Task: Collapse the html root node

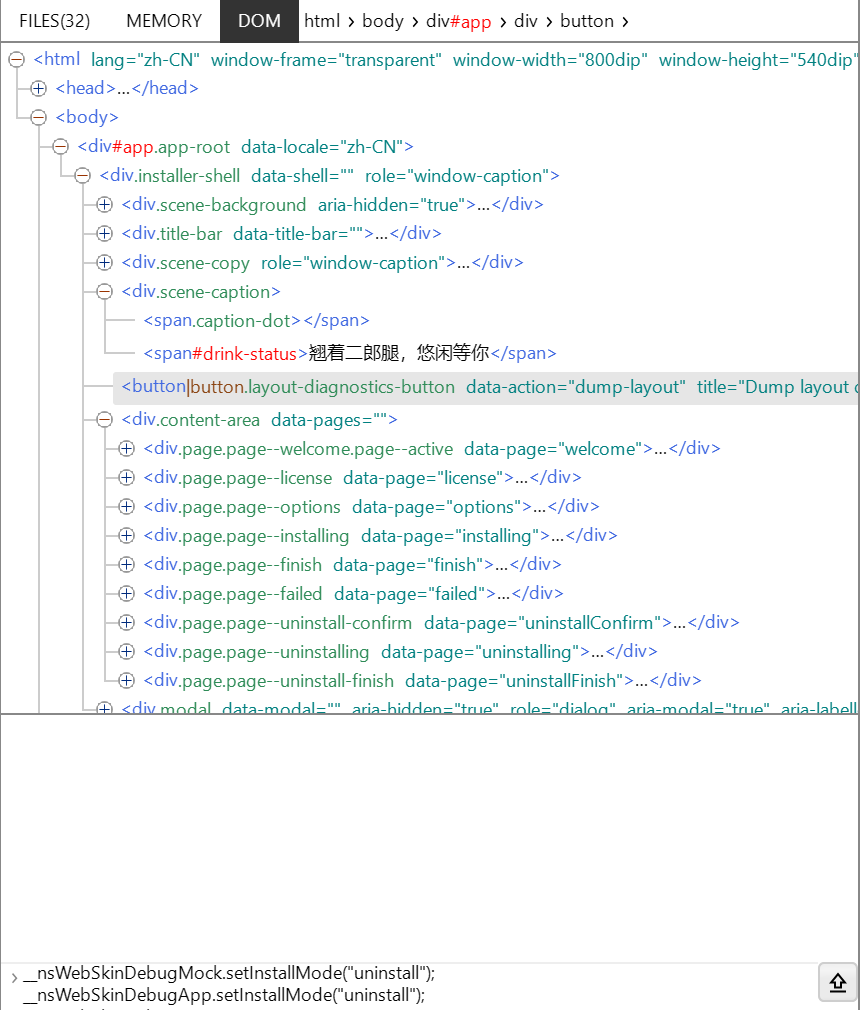Action: pyautogui.click(x=17, y=60)
